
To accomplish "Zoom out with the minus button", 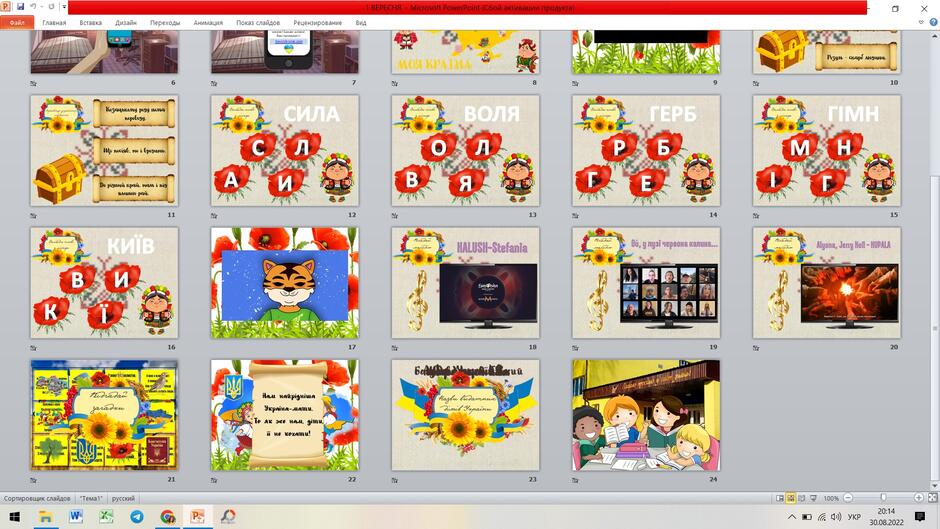I will [x=848, y=498].
